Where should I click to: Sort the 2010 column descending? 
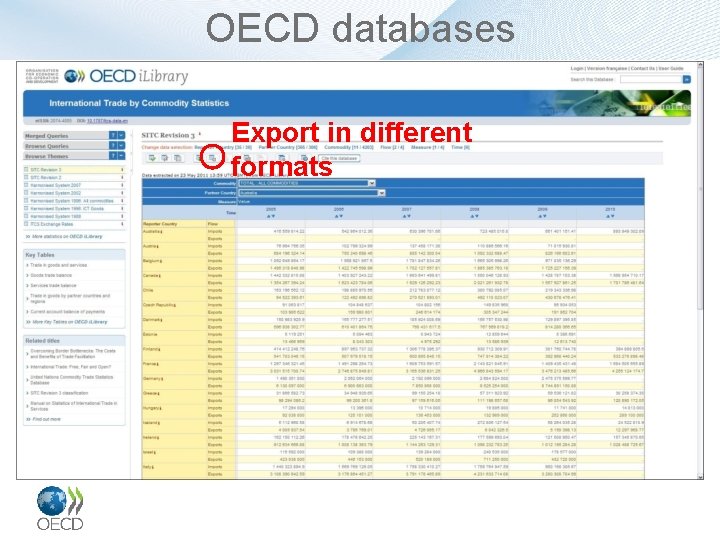click(613, 216)
